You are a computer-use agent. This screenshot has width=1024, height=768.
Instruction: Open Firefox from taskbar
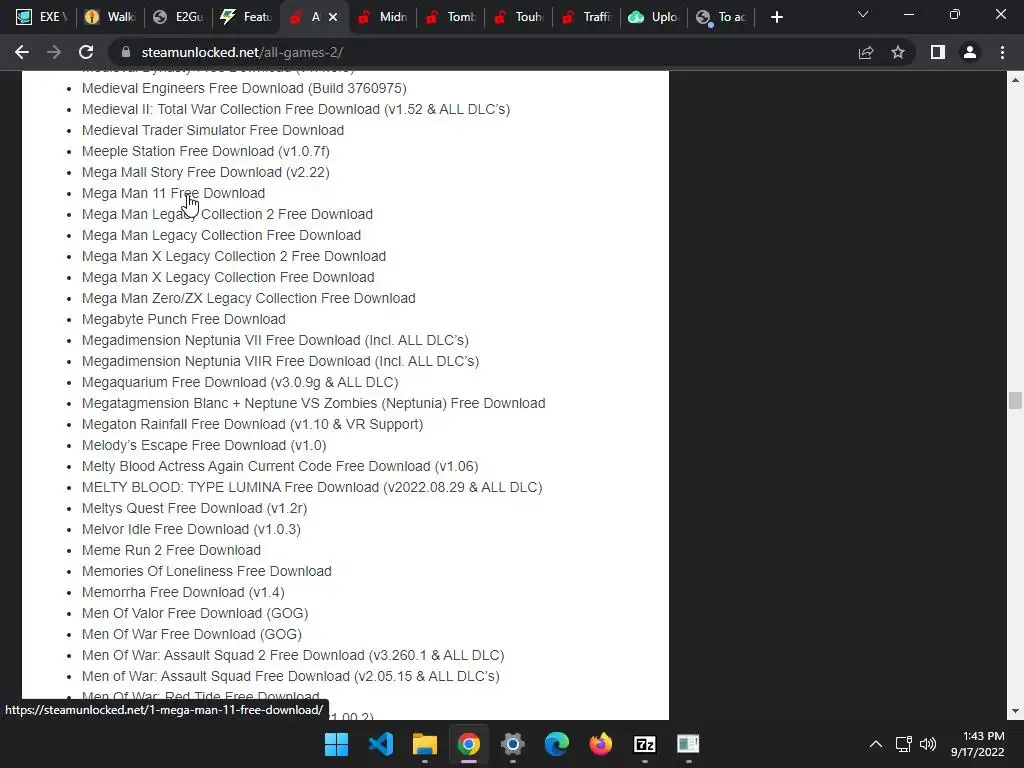(x=601, y=744)
